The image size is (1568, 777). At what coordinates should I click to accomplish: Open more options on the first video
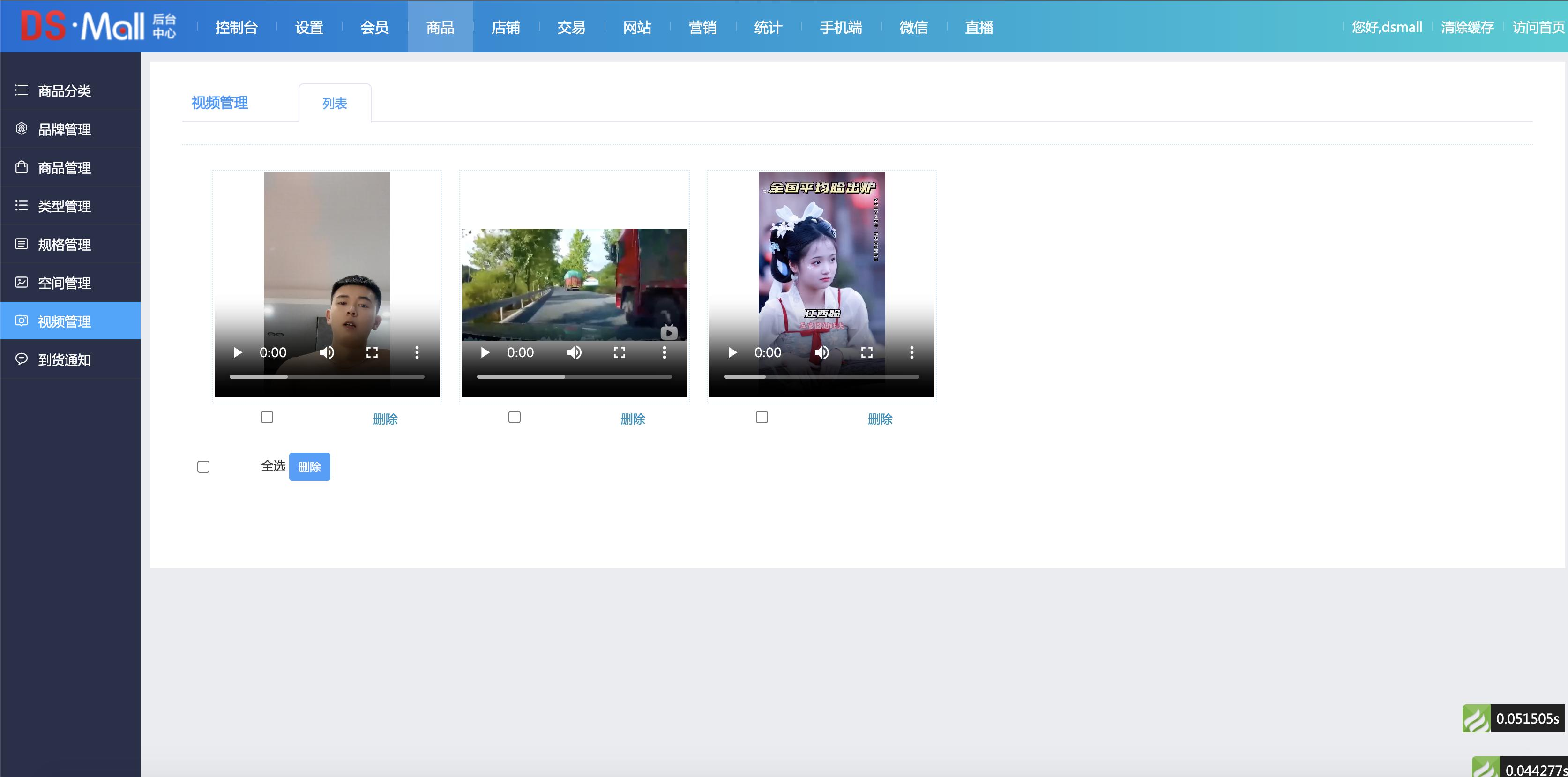click(417, 352)
